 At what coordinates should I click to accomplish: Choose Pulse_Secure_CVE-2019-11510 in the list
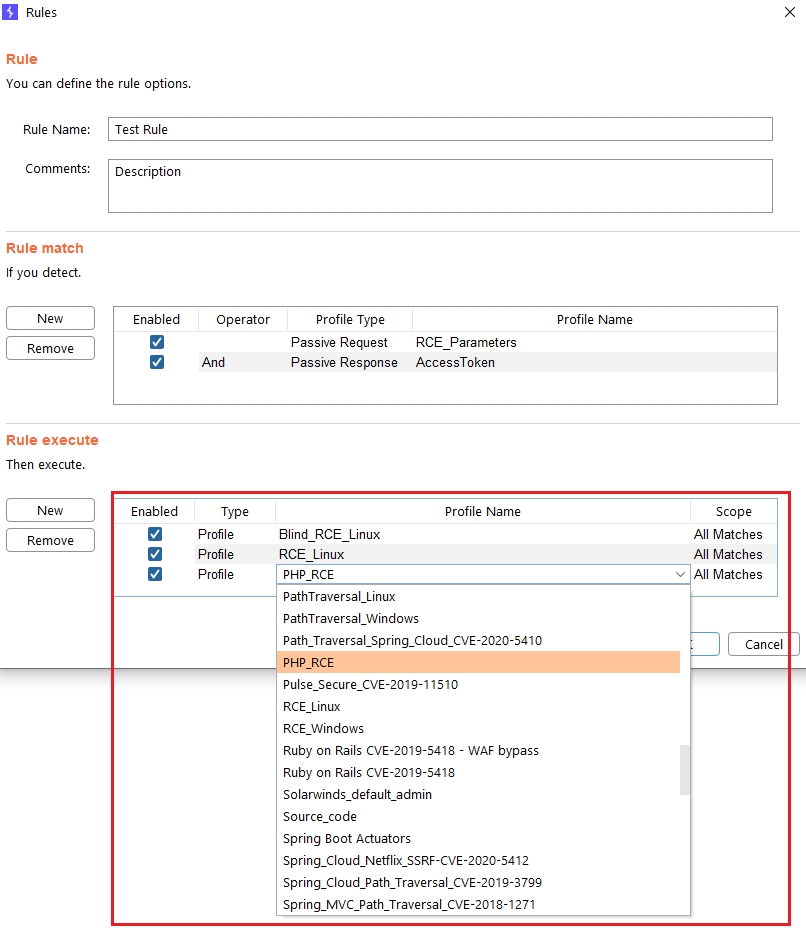pyautogui.click(x=370, y=685)
